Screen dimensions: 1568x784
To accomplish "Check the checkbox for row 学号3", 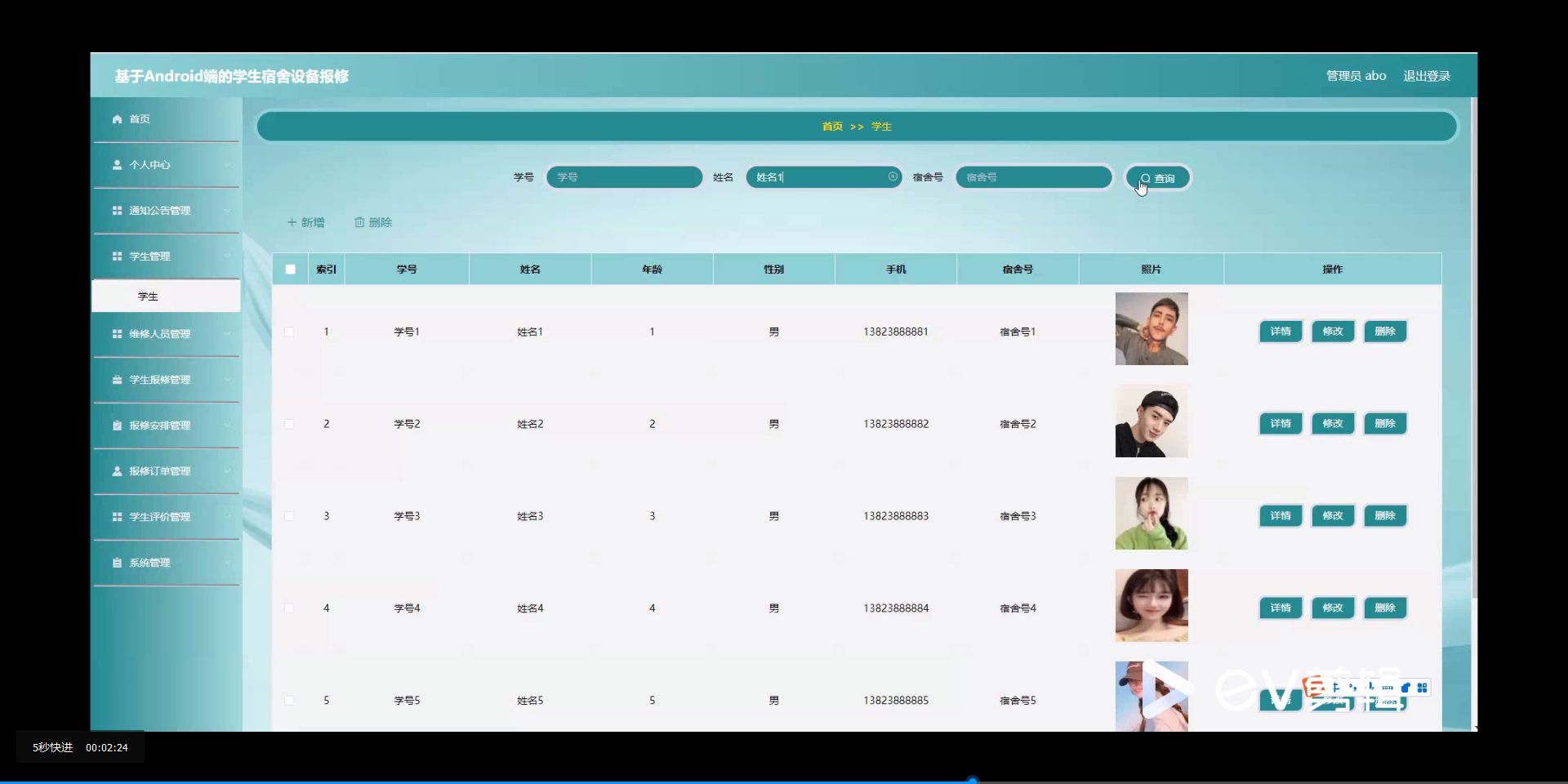I will coord(290,515).
